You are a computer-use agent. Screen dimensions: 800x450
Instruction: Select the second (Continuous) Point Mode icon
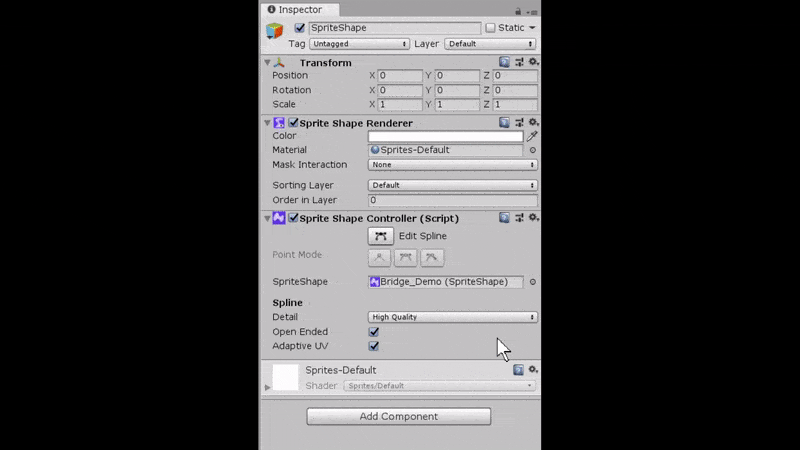[406, 257]
